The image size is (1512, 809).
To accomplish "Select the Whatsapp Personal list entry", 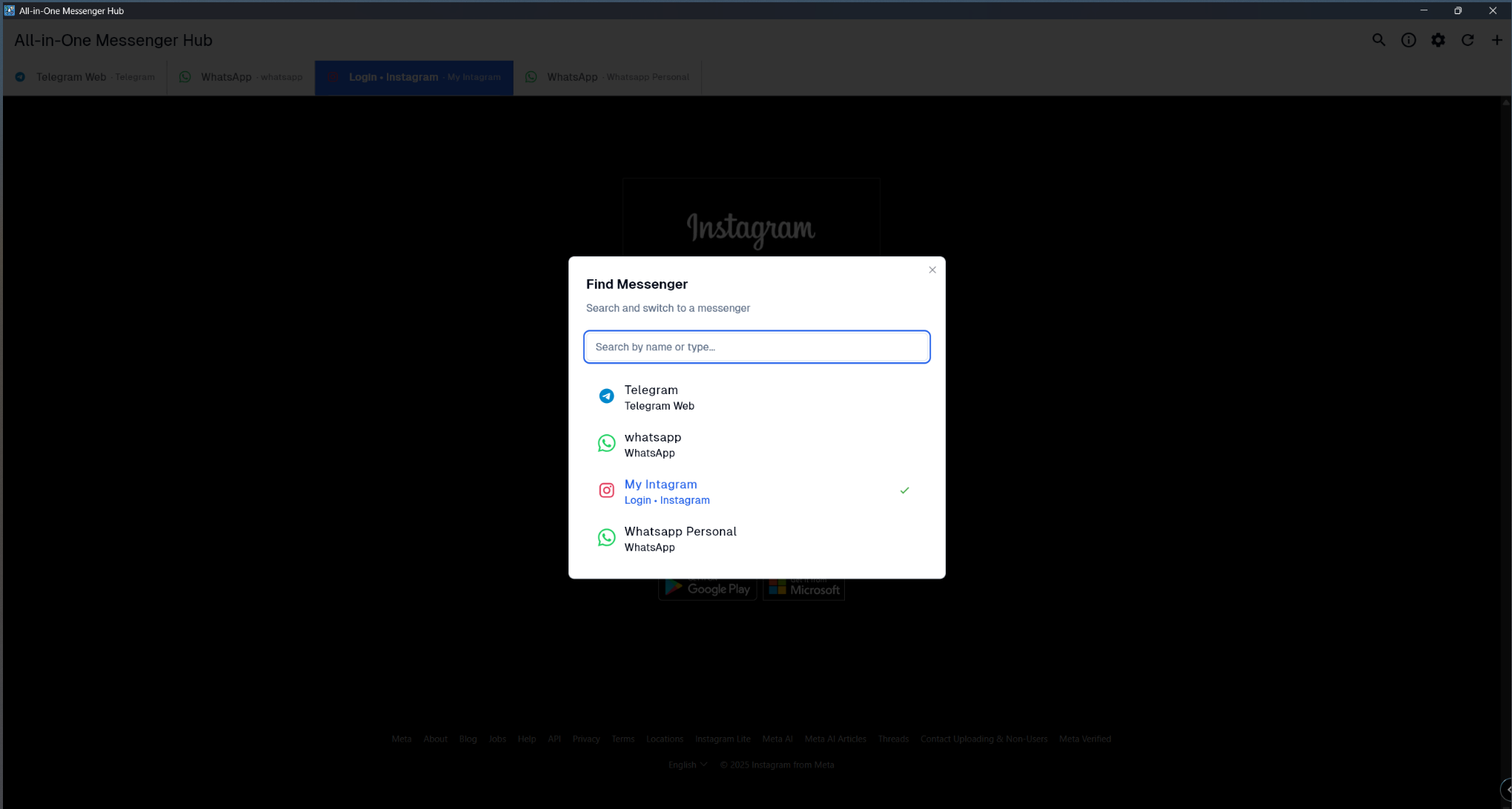I will coord(757,539).
